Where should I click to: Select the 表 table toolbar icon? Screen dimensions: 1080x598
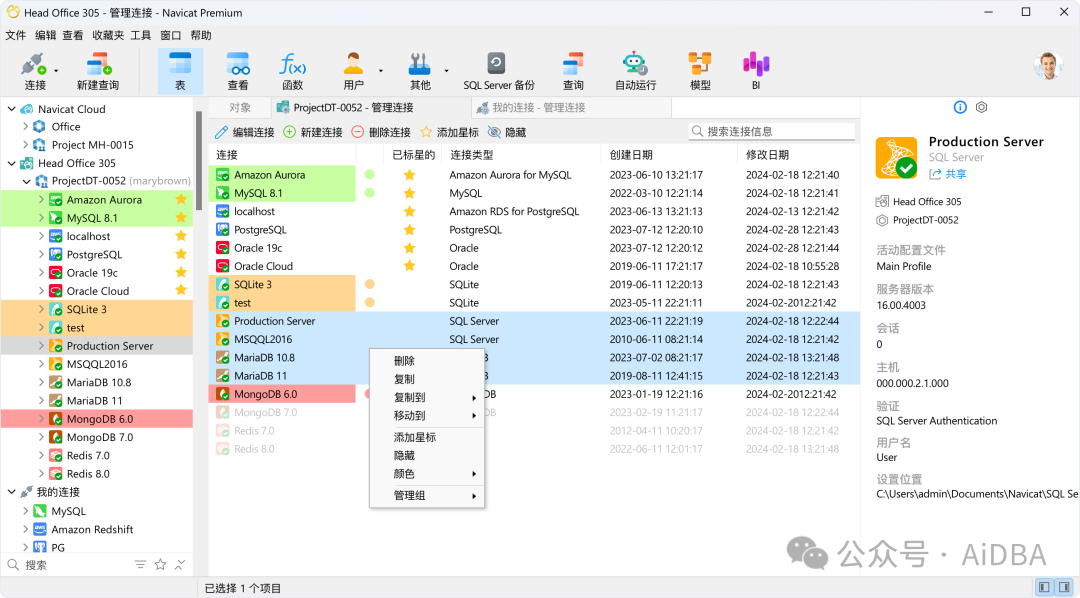point(180,63)
